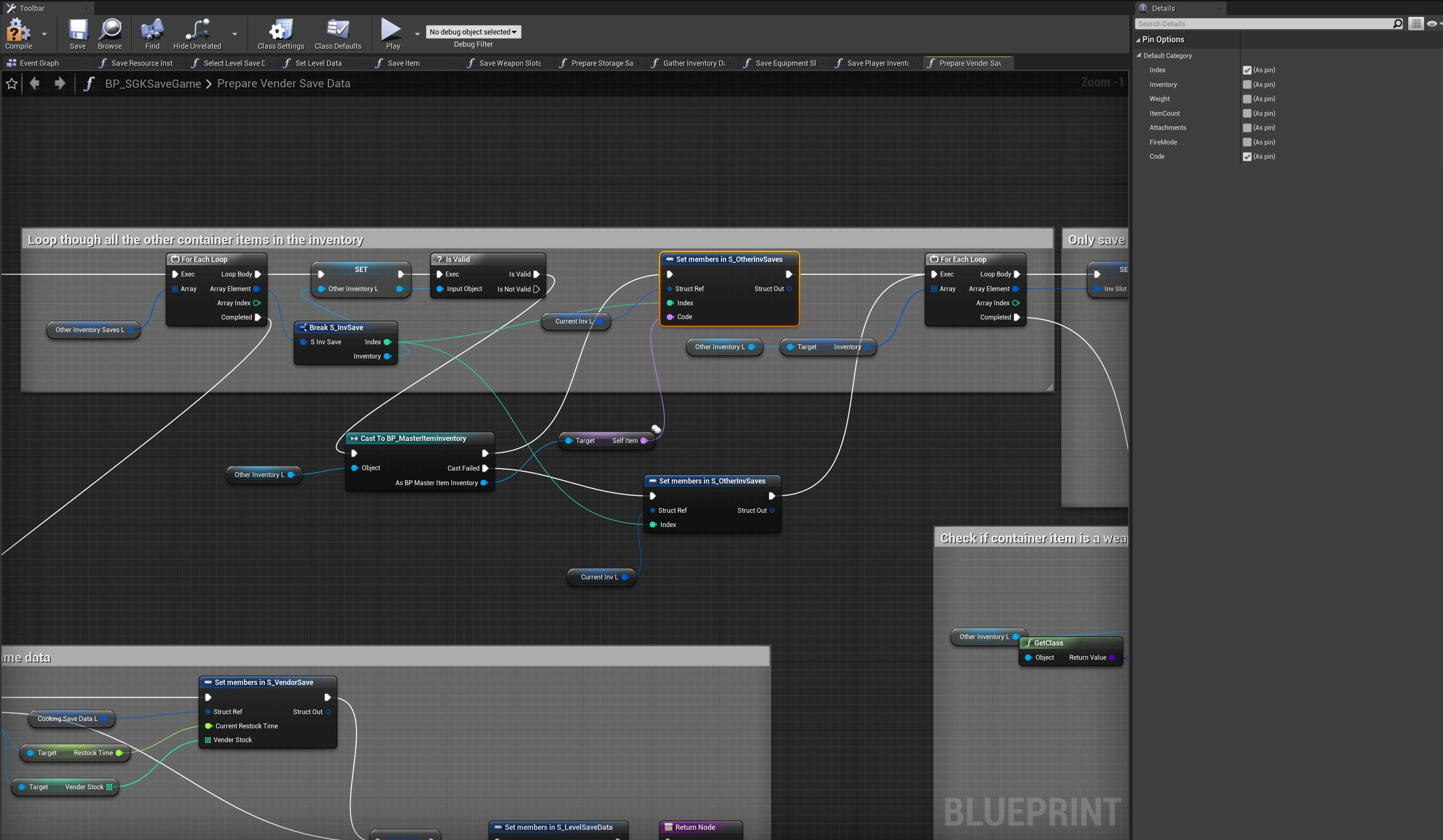Click BP_SGKSaveGame breadcrumb link
Image resolution: width=1443 pixels, height=840 pixels.
coord(153,84)
